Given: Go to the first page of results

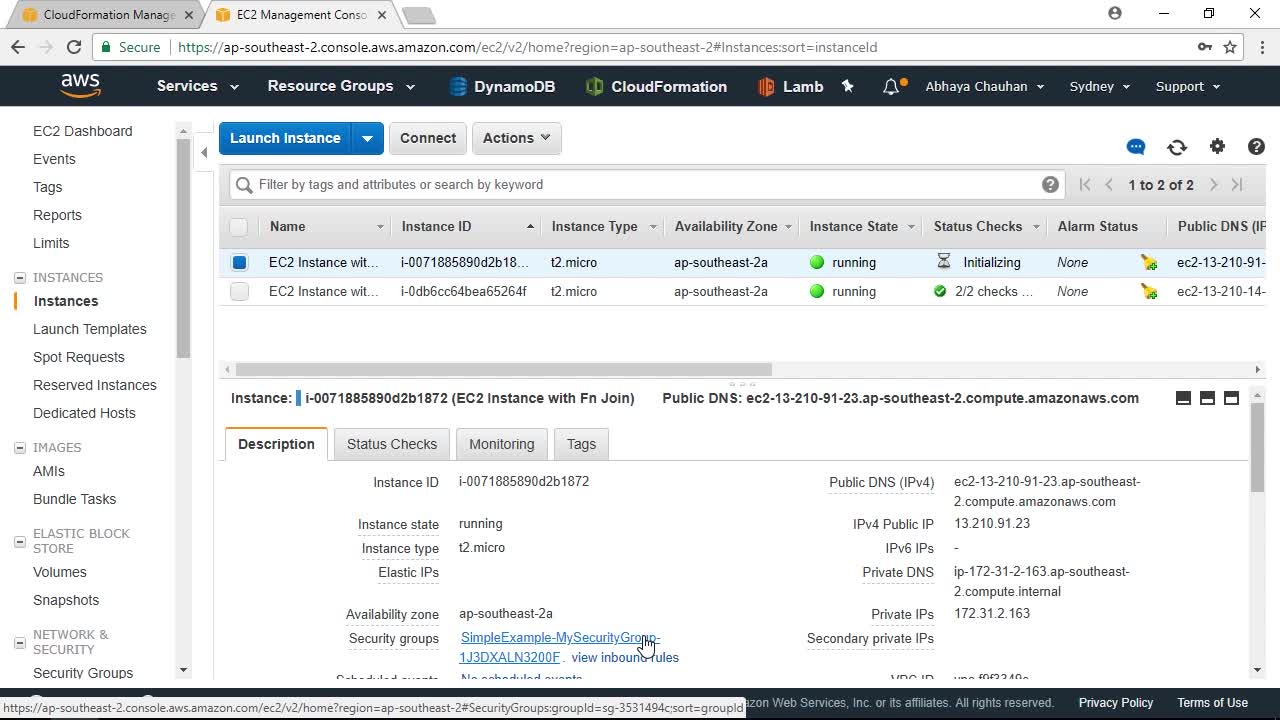Looking at the screenshot, I should [1085, 185].
